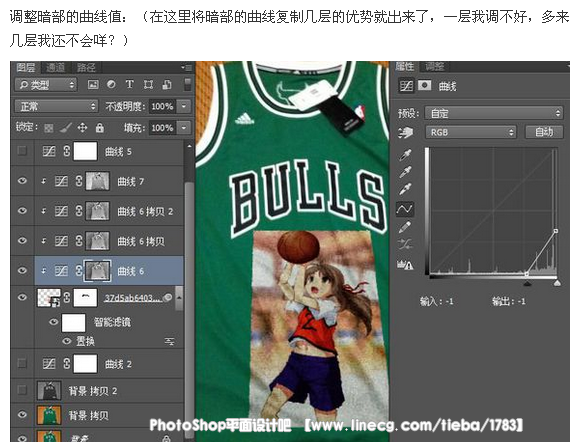Open the 不透明度 100% slider arrow
The width and height of the screenshot is (573, 442).
pyautogui.click(x=184, y=106)
